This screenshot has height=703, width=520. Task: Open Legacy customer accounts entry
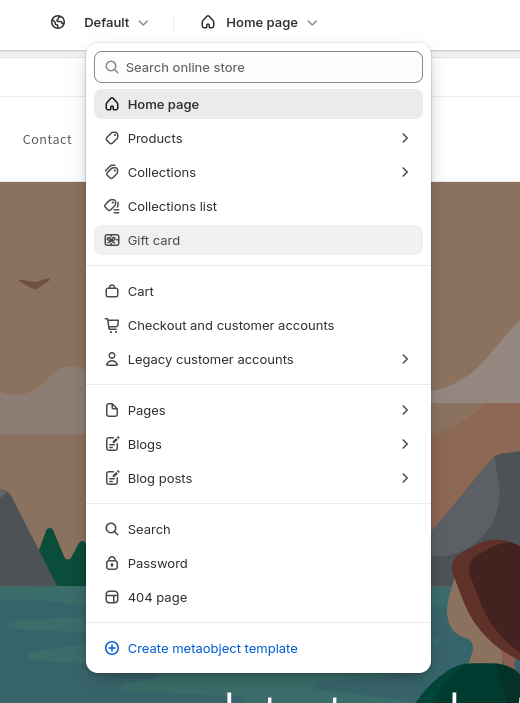click(x=258, y=360)
